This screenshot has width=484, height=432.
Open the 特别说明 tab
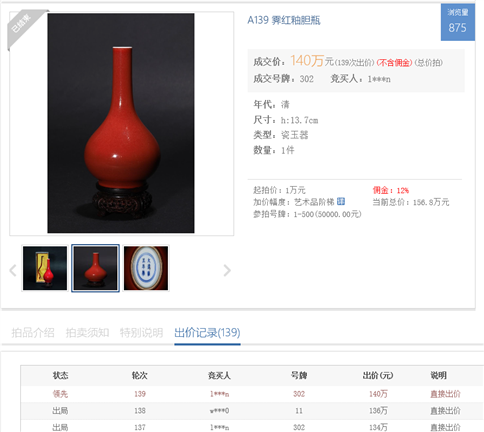[x=141, y=333]
